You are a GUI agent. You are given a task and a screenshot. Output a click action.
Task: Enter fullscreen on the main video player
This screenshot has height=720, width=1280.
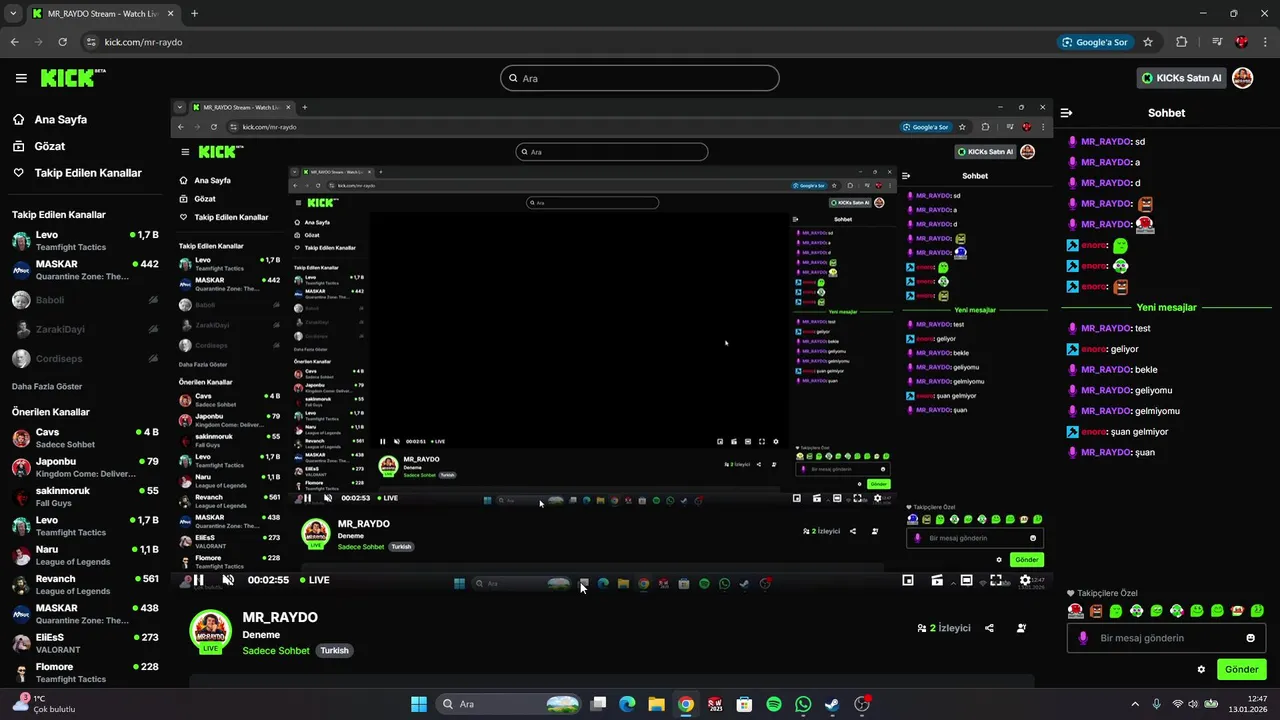click(996, 580)
